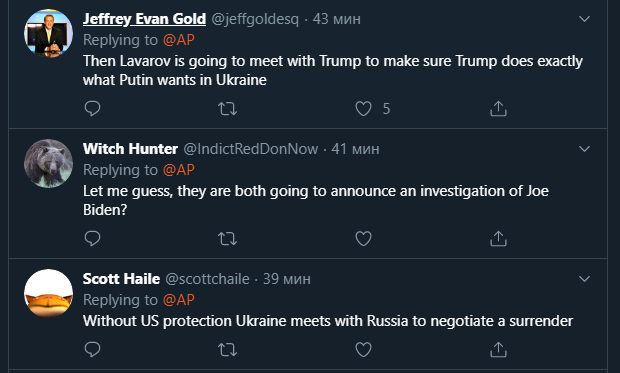This screenshot has height=373, width=620.
Task: Like Witch Hunter's tweet
Action: click(363, 239)
